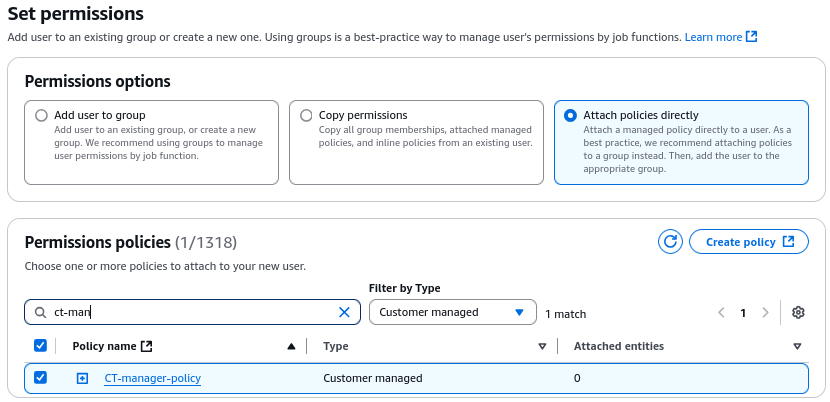This screenshot has width=830, height=402.
Task: Sort by Policy name ascending arrow
Action: (x=291, y=346)
